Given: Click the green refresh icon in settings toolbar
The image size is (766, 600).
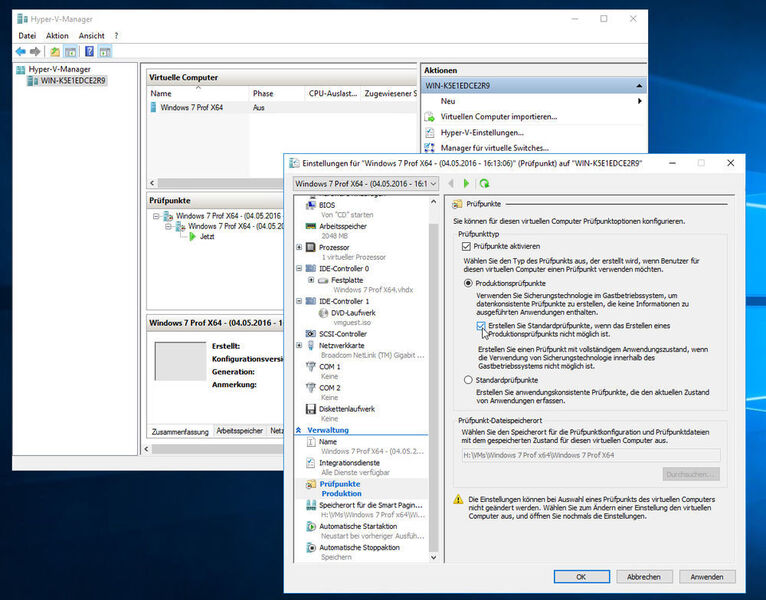Looking at the screenshot, I should pos(484,183).
